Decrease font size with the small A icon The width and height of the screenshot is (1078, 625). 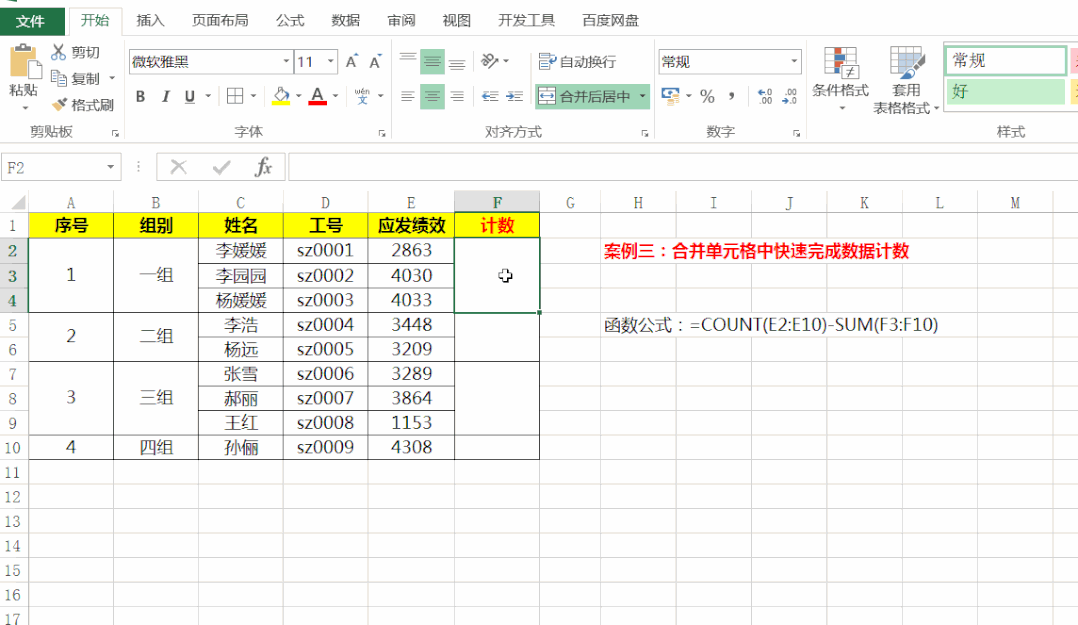pos(375,62)
